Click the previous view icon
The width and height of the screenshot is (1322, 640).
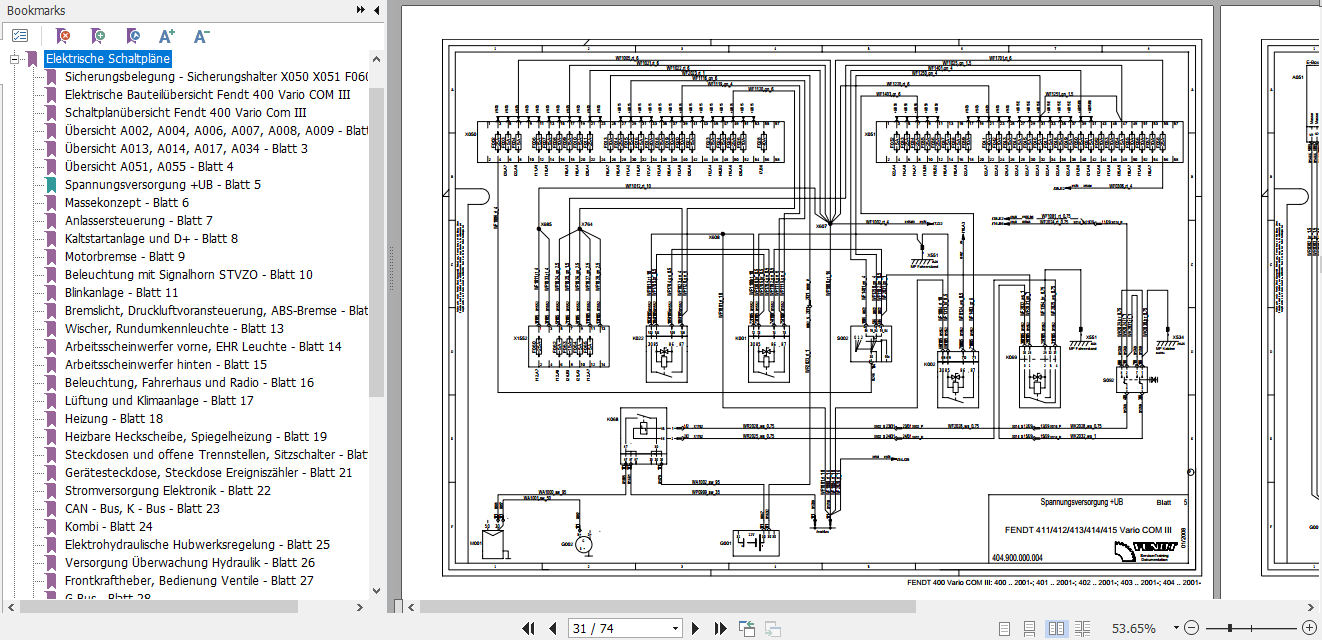(x=747, y=628)
